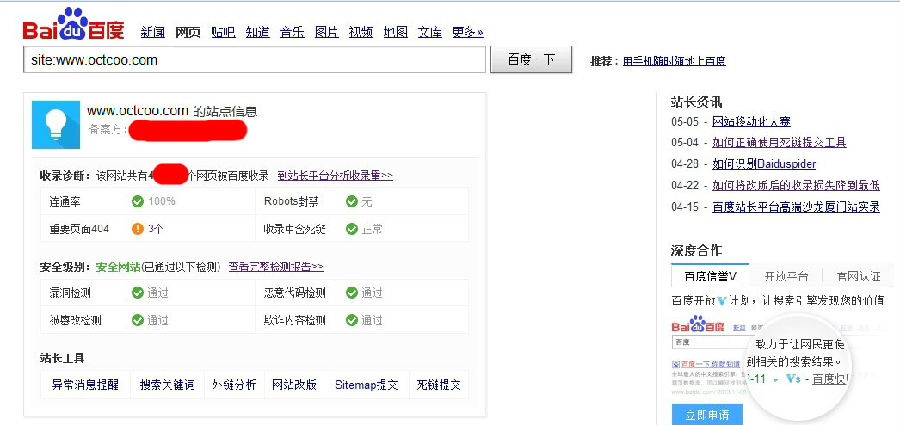Viewport: 900px width, 425px height.
Task: Open the 图片 navigation link
Action: pyautogui.click(x=327, y=32)
